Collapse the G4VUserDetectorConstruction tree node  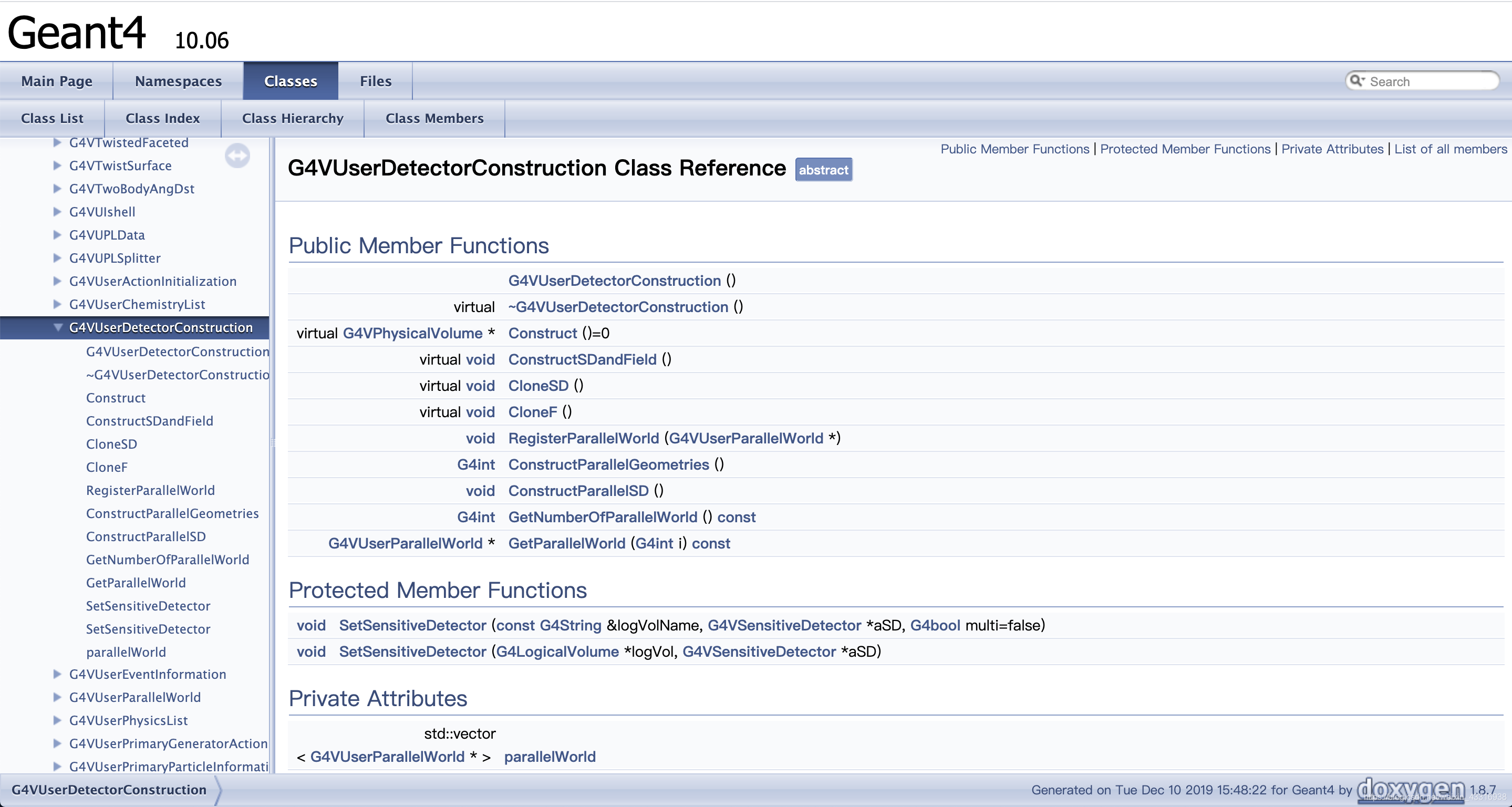point(57,327)
